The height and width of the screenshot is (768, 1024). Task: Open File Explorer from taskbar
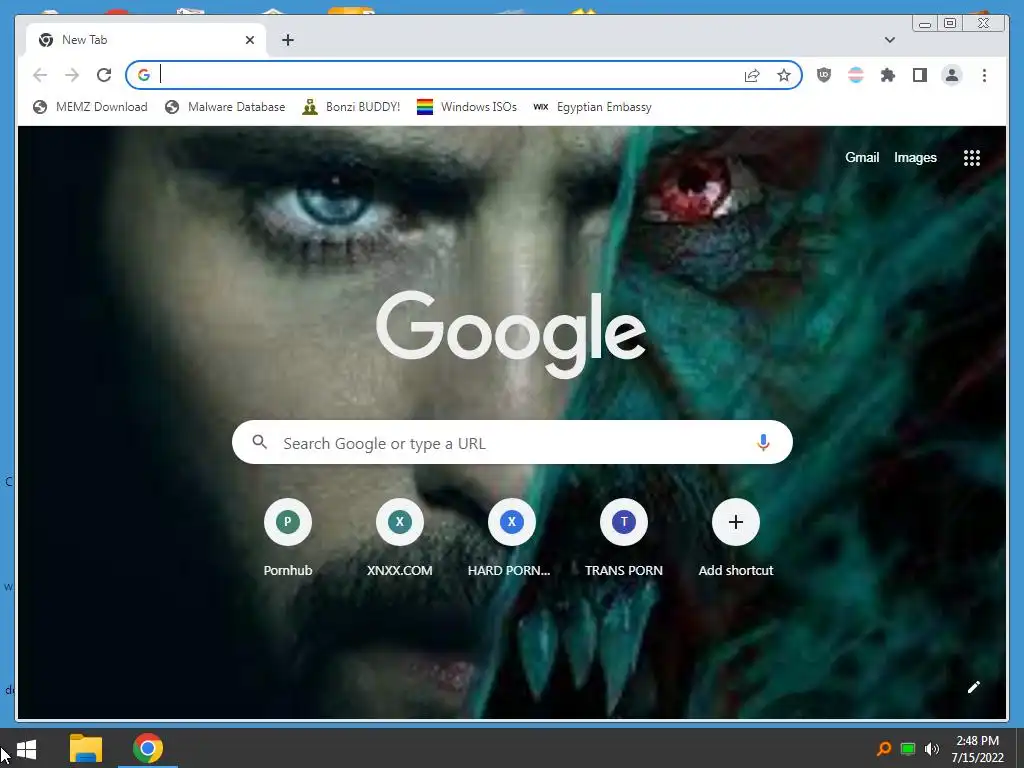point(86,748)
